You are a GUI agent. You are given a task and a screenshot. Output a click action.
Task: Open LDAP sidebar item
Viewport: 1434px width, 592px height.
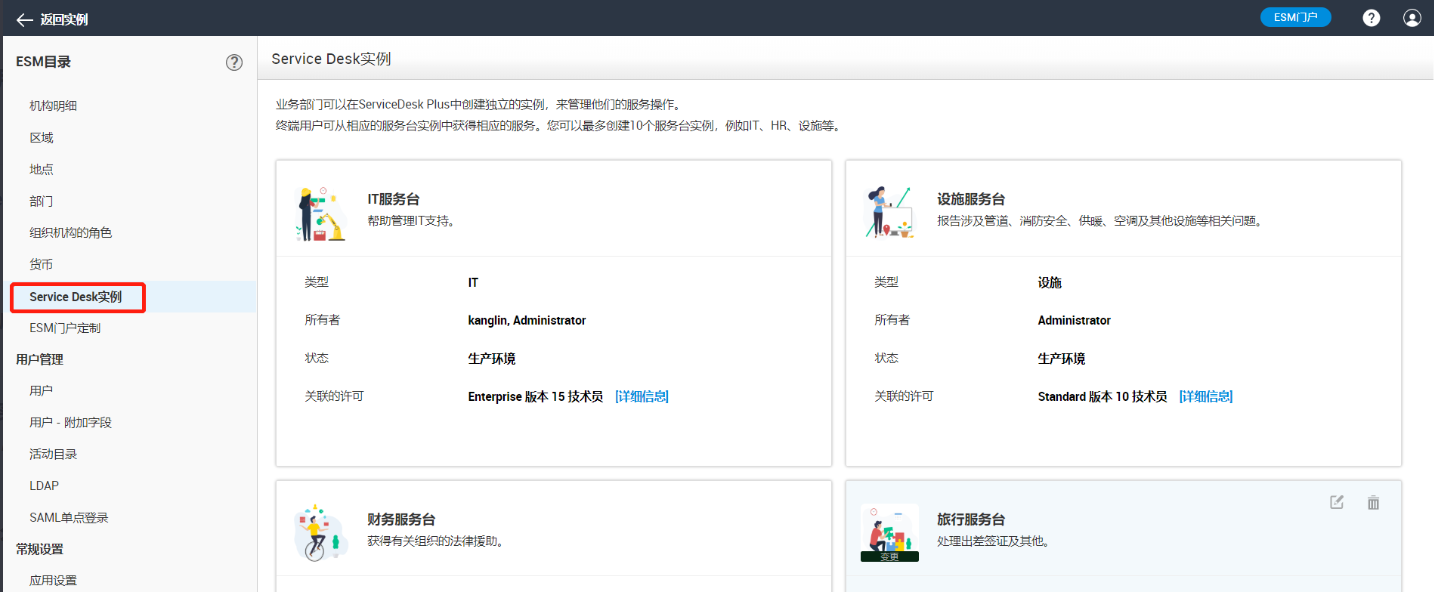pos(44,486)
